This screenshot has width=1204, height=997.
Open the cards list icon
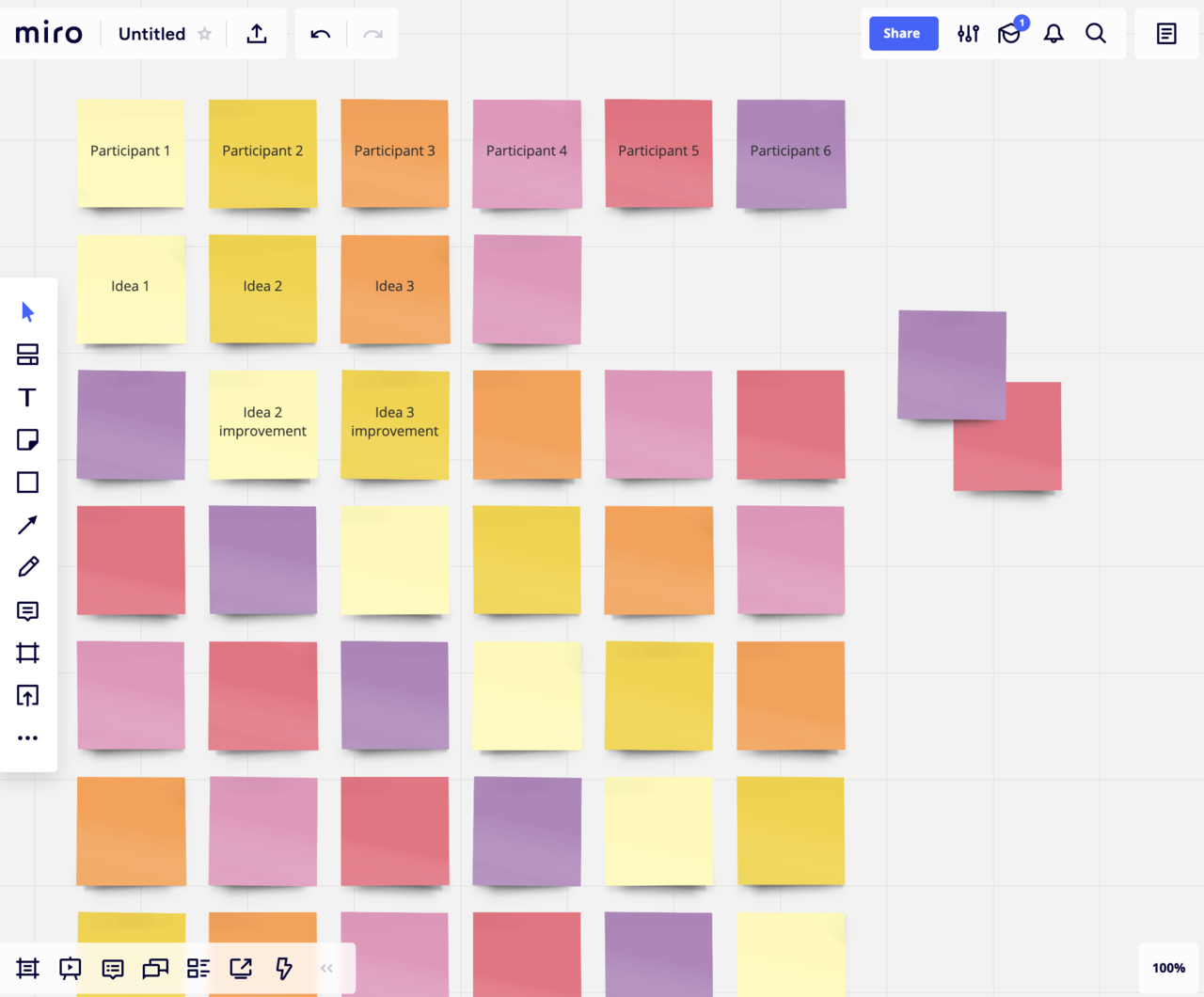(x=198, y=968)
